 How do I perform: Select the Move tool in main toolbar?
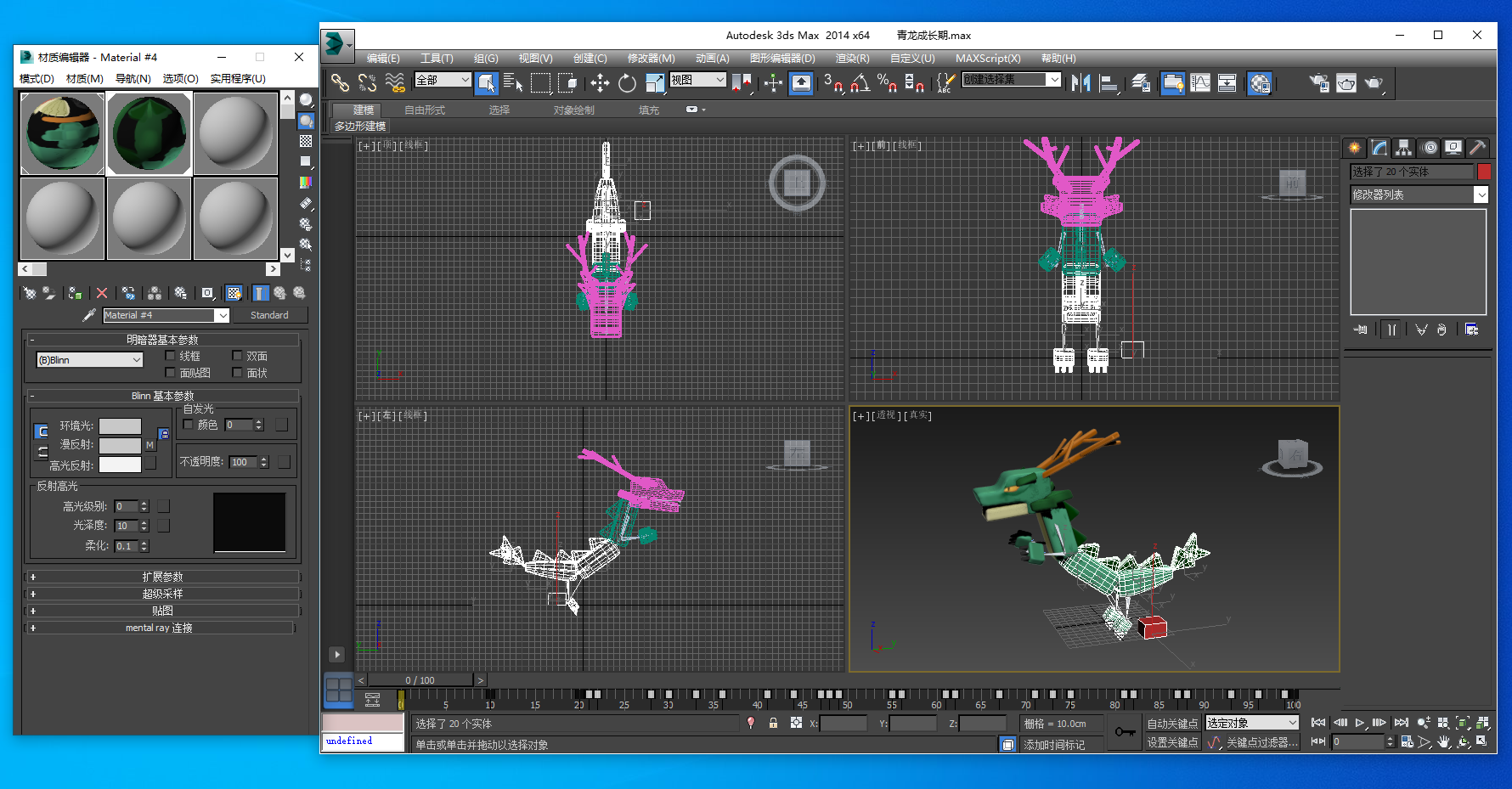[600, 82]
